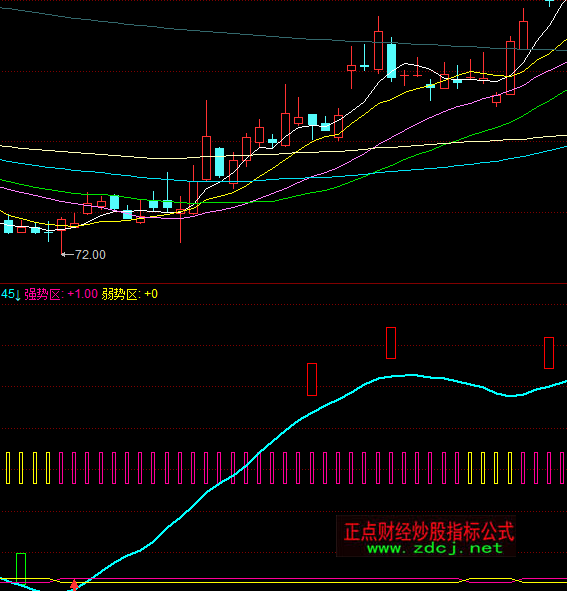Click the 强势区 +1.00 indicator label
The height and width of the screenshot is (591, 567).
click(61, 294)
